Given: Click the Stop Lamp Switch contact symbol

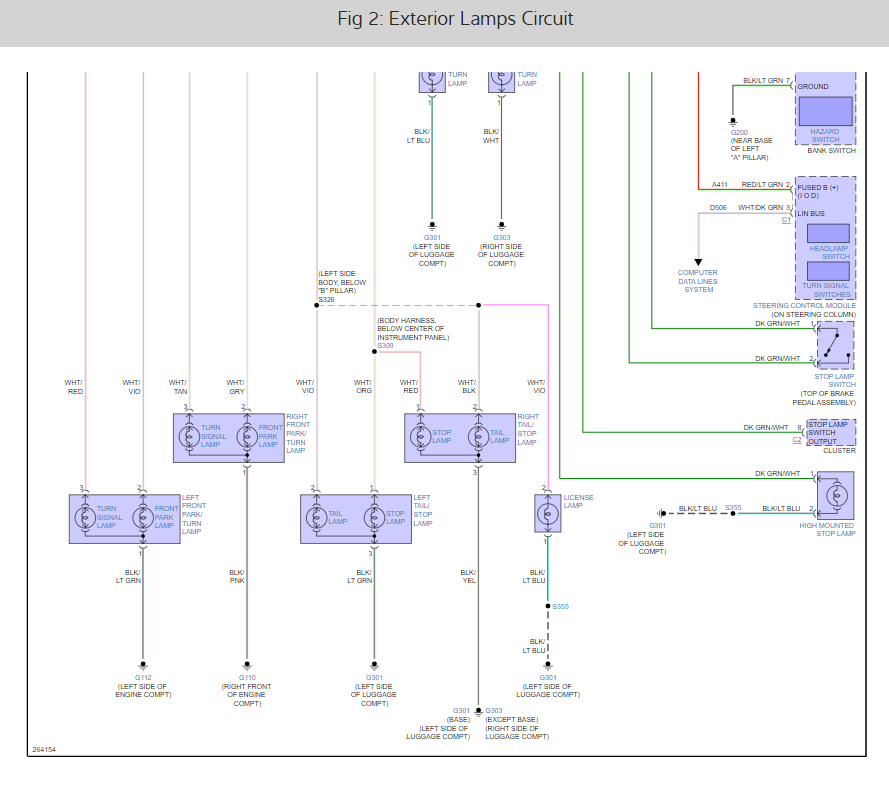Looking at the screenshot, I should click(x=836, y=345).
